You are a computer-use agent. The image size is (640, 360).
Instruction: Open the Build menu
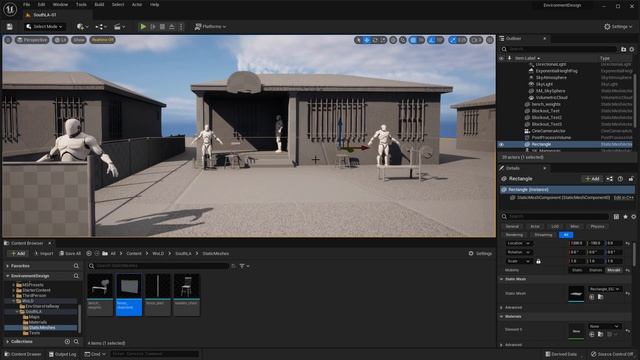(99, 4)
